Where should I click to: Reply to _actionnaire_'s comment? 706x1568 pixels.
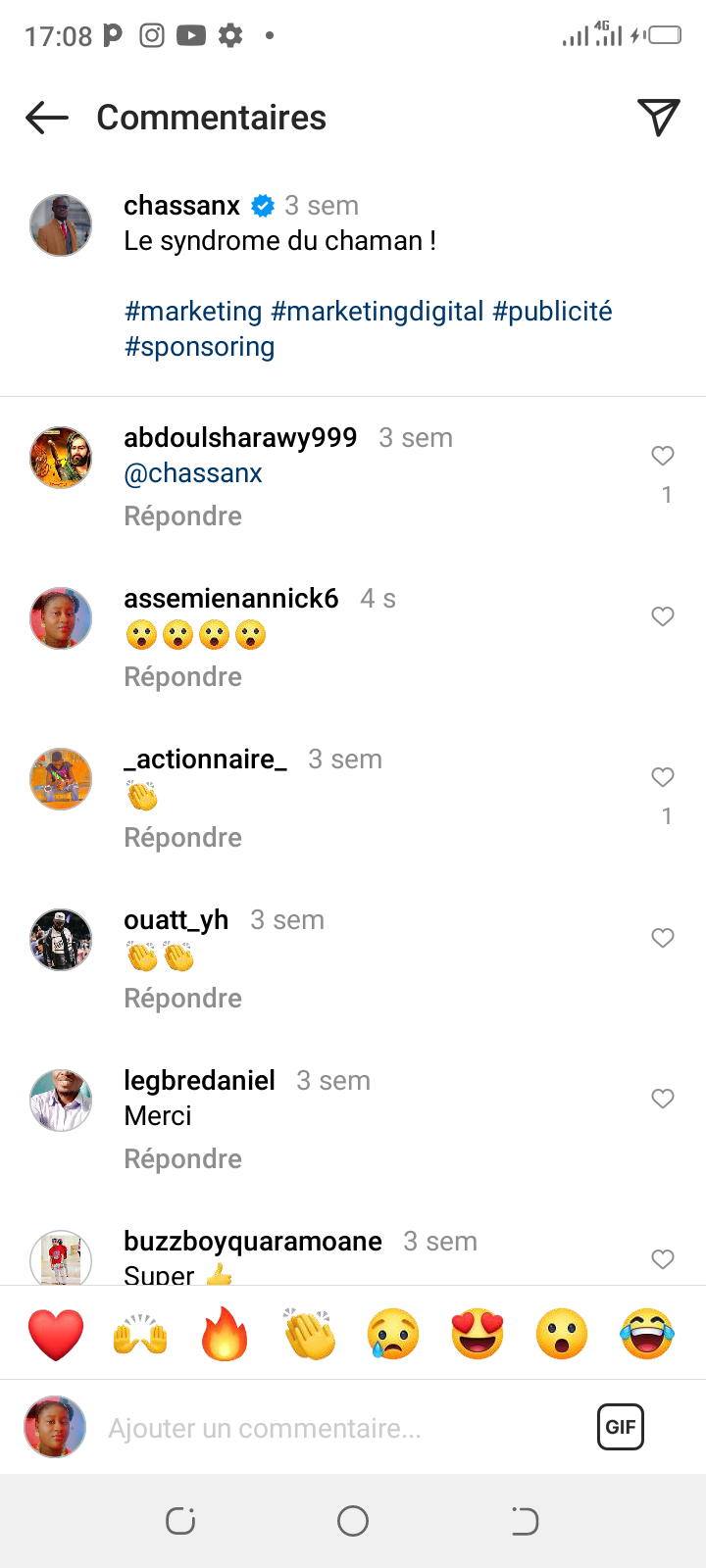pos(182,838)
